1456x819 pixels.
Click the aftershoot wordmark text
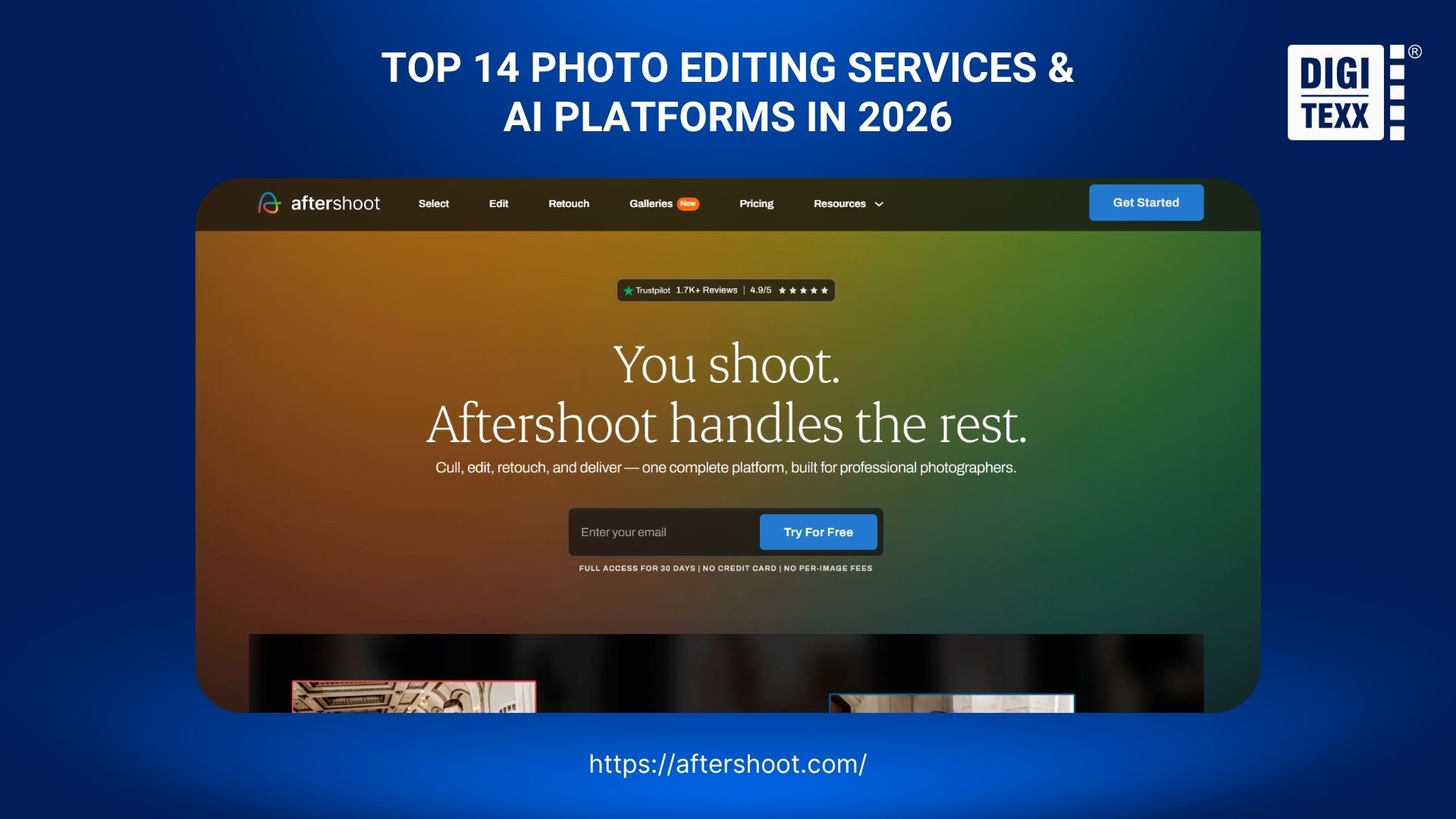click(335, 203)
